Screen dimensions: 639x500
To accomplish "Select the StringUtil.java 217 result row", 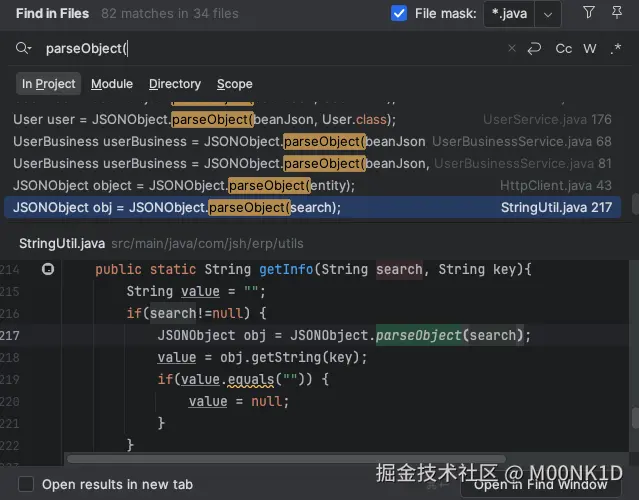I will click(313, 207).
